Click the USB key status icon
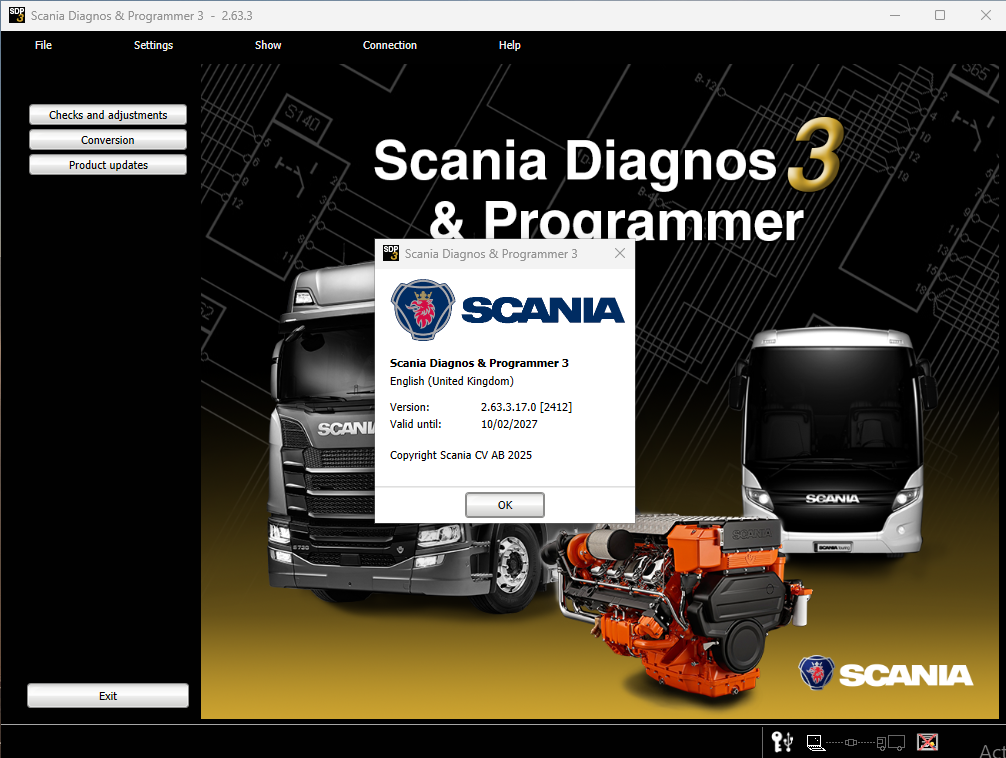The width and height of the screenshot is (1006, 758). 781,742
